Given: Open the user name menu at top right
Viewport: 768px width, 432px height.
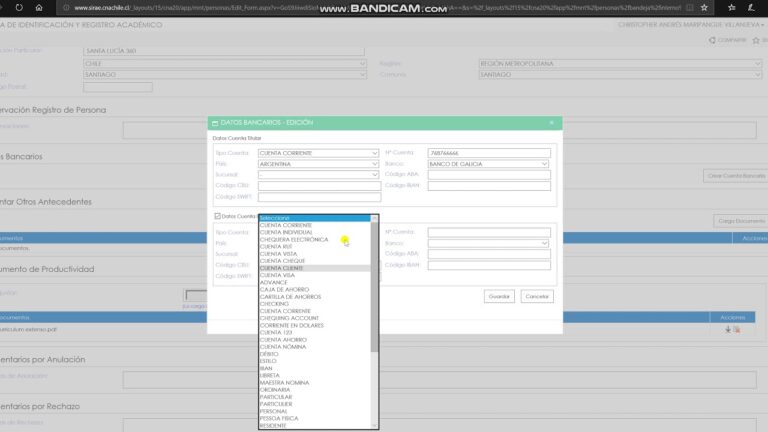Looking at the screenshot, I should coord(691,24).
